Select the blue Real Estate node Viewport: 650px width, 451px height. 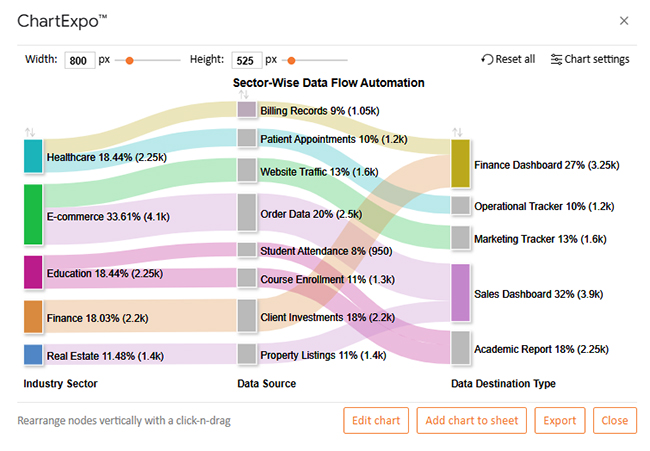click(x=33, y=355)
